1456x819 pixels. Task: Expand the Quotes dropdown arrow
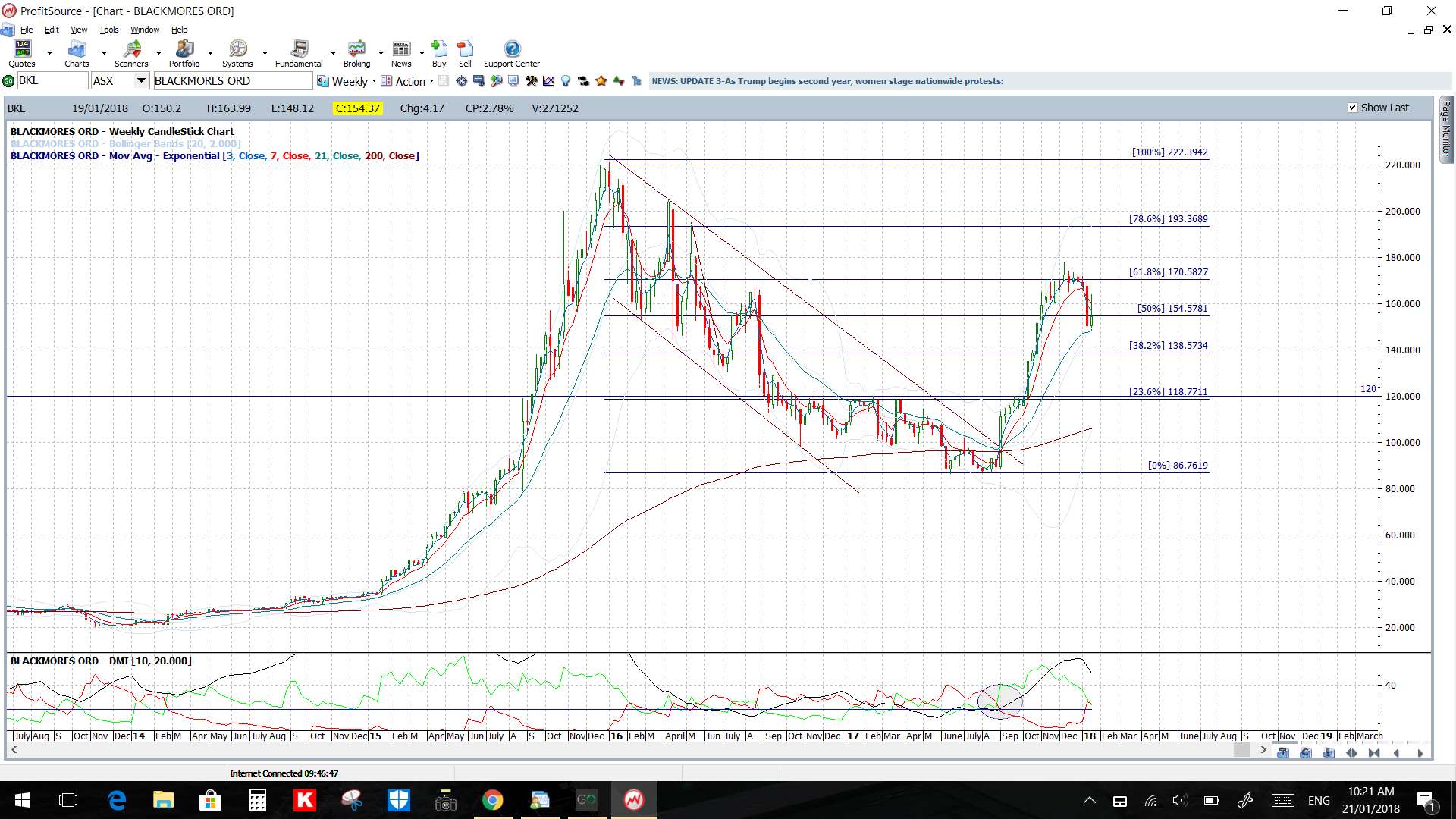tap(49, 54)
